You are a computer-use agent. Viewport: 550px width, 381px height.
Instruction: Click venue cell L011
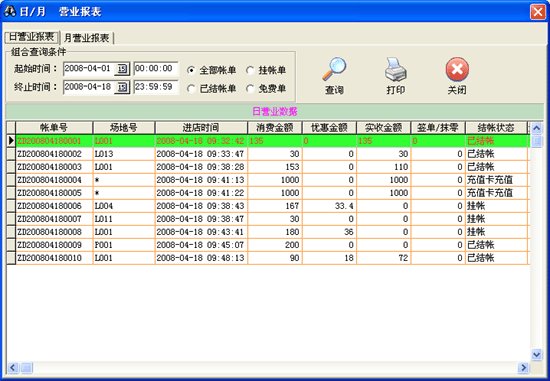pos(124,219)
